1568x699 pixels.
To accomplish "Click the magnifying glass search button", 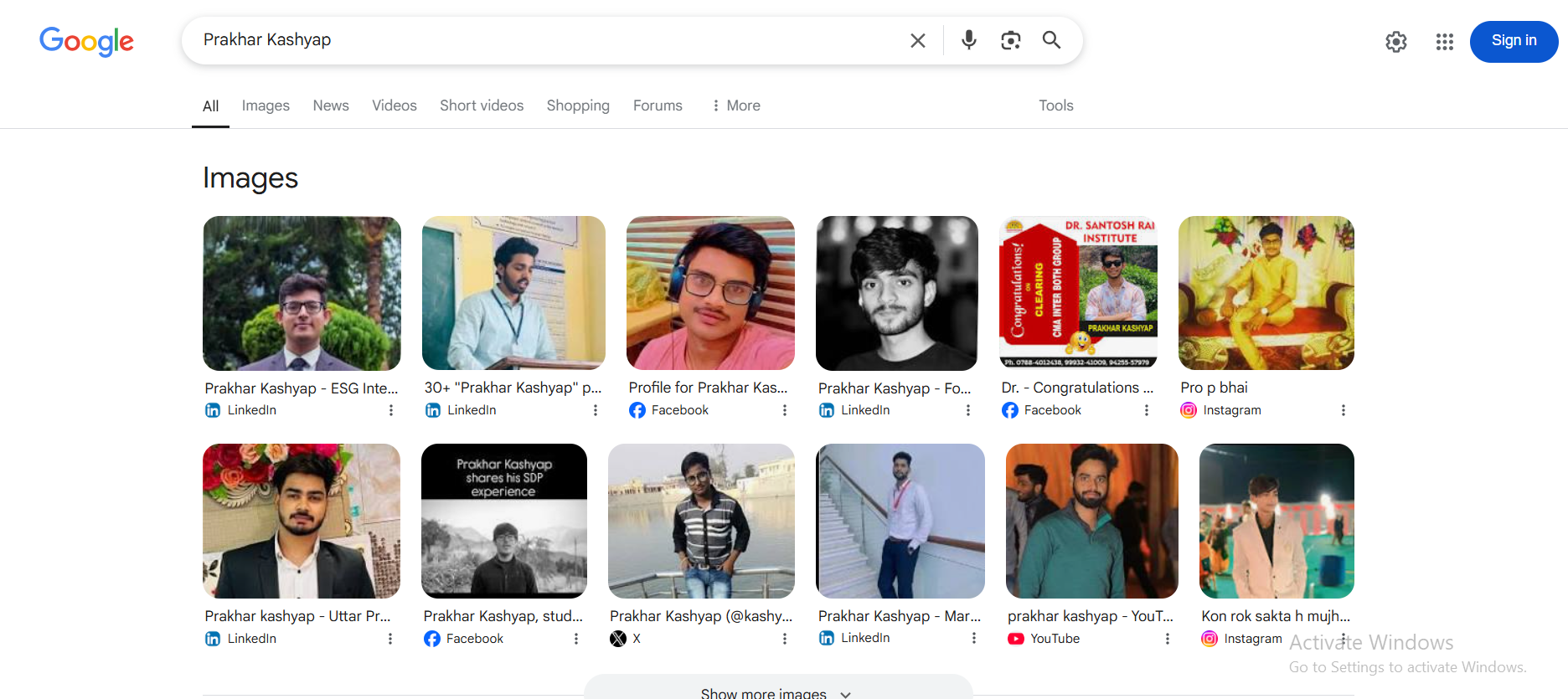I will click(1051, 40).
